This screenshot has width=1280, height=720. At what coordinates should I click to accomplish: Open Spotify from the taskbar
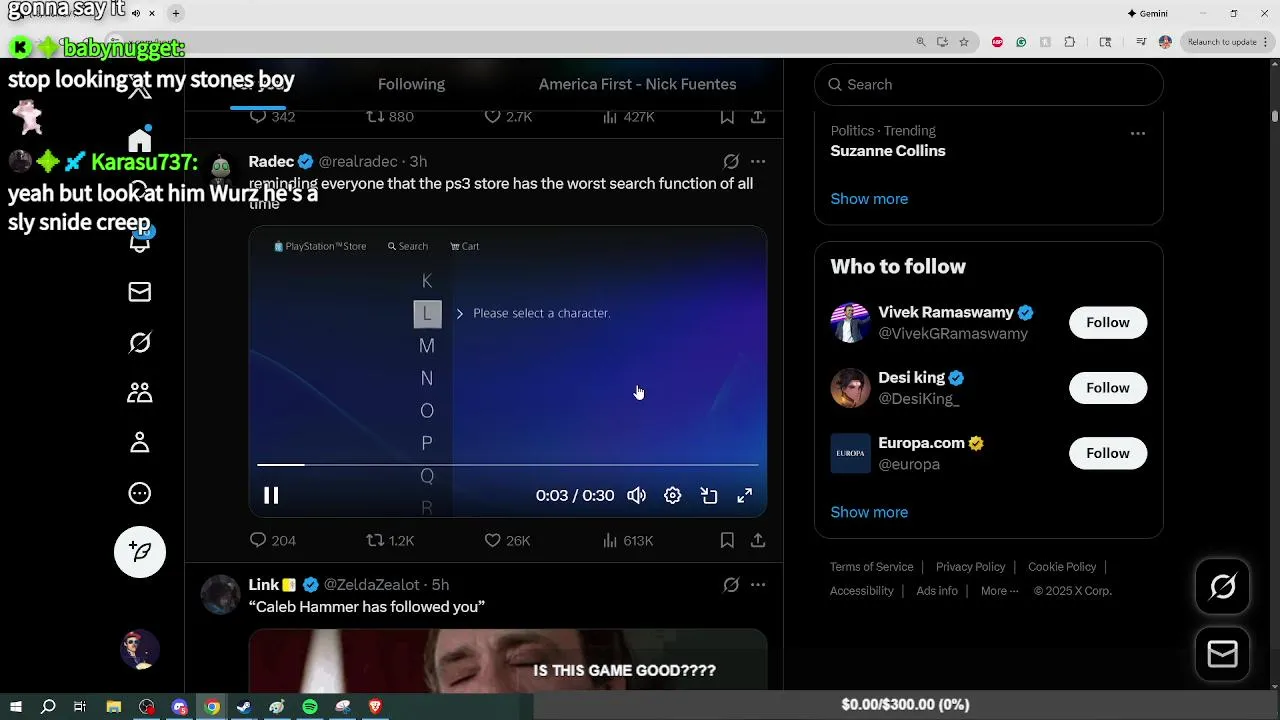click(x=310, y=707)
